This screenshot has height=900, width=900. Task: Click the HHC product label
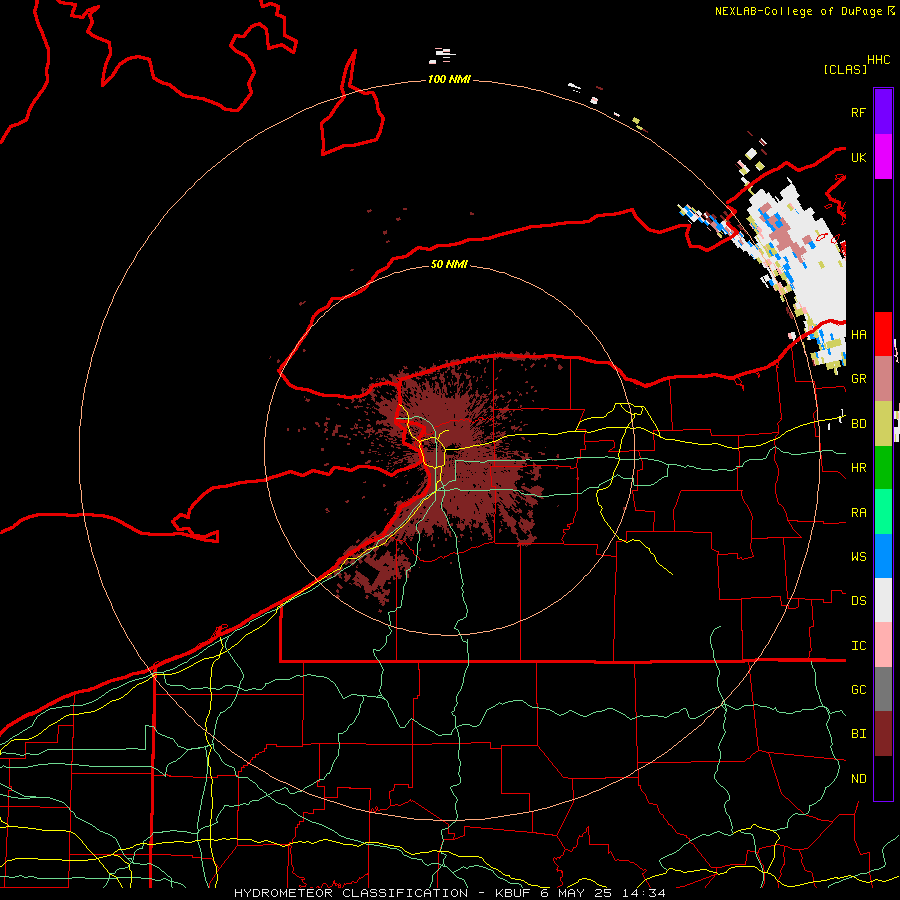[878, 60]
